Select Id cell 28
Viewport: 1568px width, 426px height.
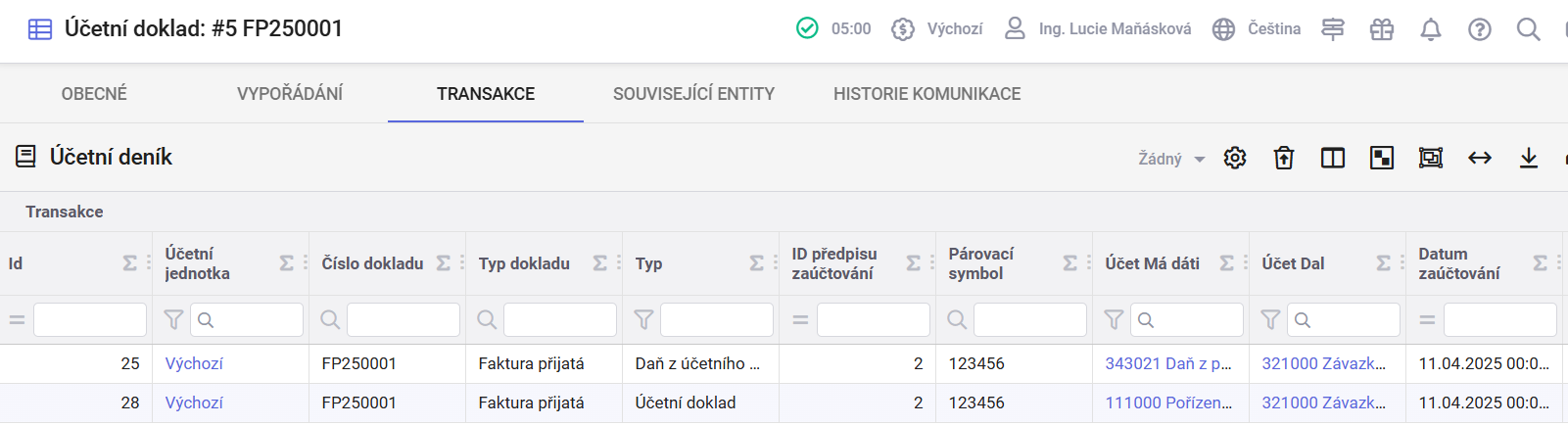click(x=75, y=402)
